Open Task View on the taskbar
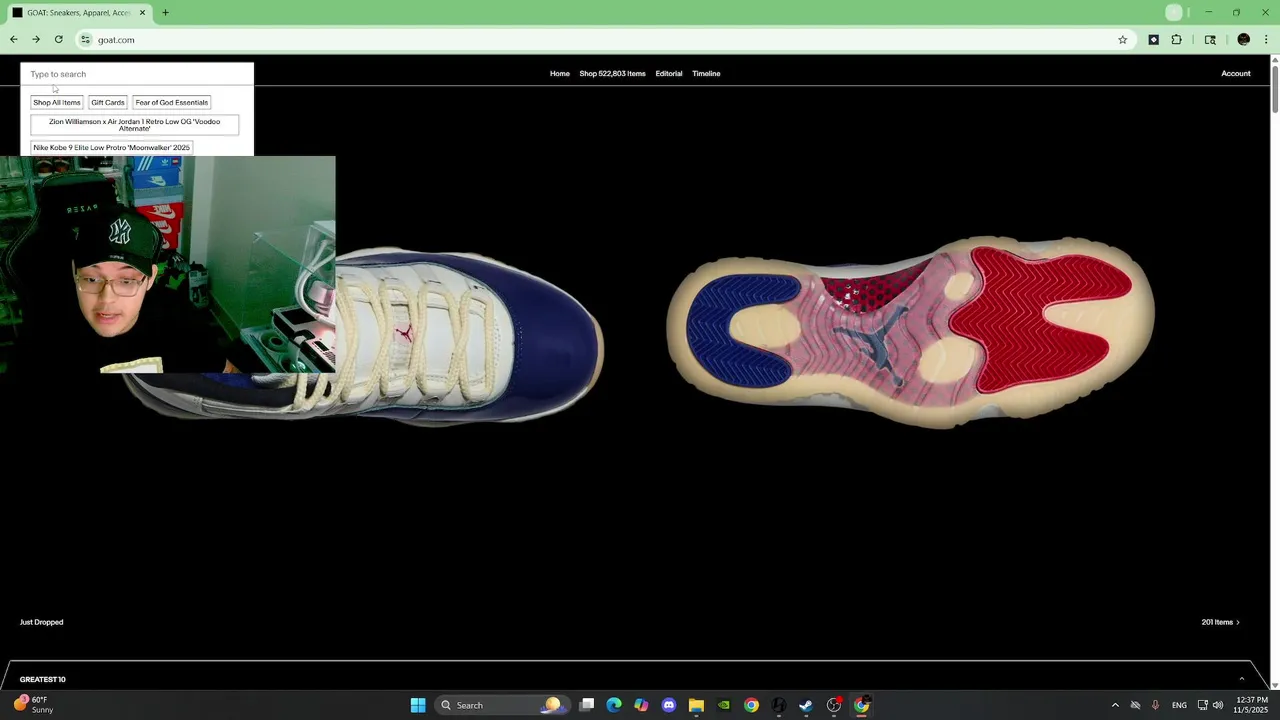Screen dimensions: 1280x720 (587, 705)
